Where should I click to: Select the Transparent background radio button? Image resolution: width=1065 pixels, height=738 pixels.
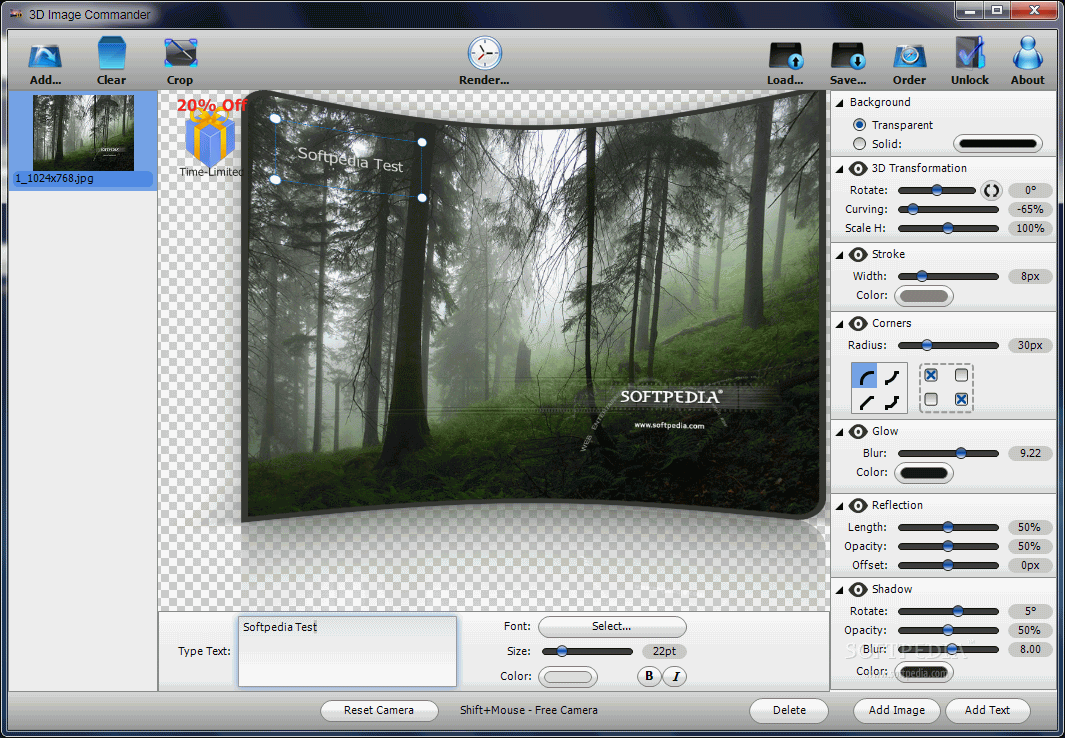pos(859,125)
